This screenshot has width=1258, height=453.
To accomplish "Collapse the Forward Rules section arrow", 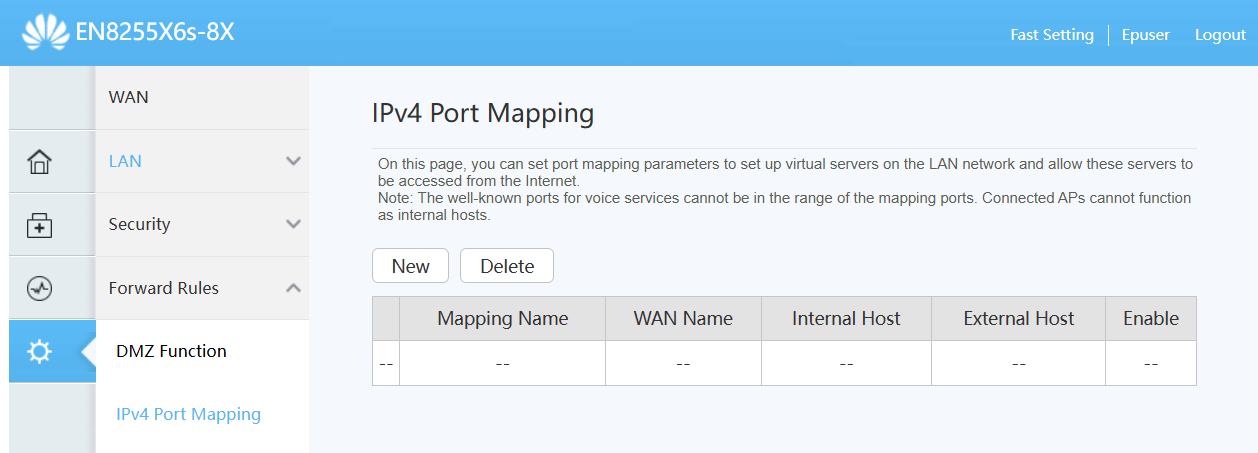I will [293, 288].
